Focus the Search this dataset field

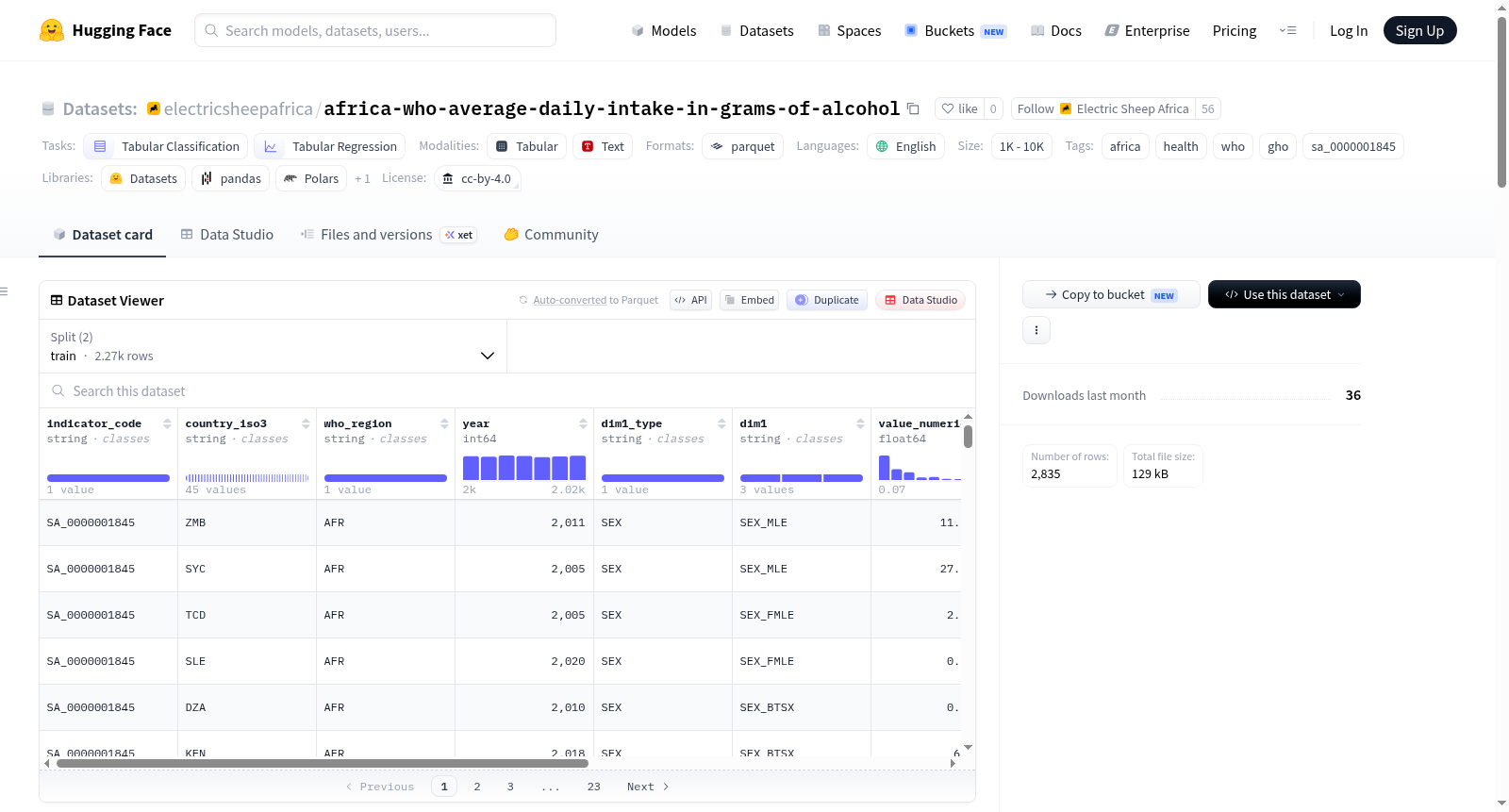point(507,390)
